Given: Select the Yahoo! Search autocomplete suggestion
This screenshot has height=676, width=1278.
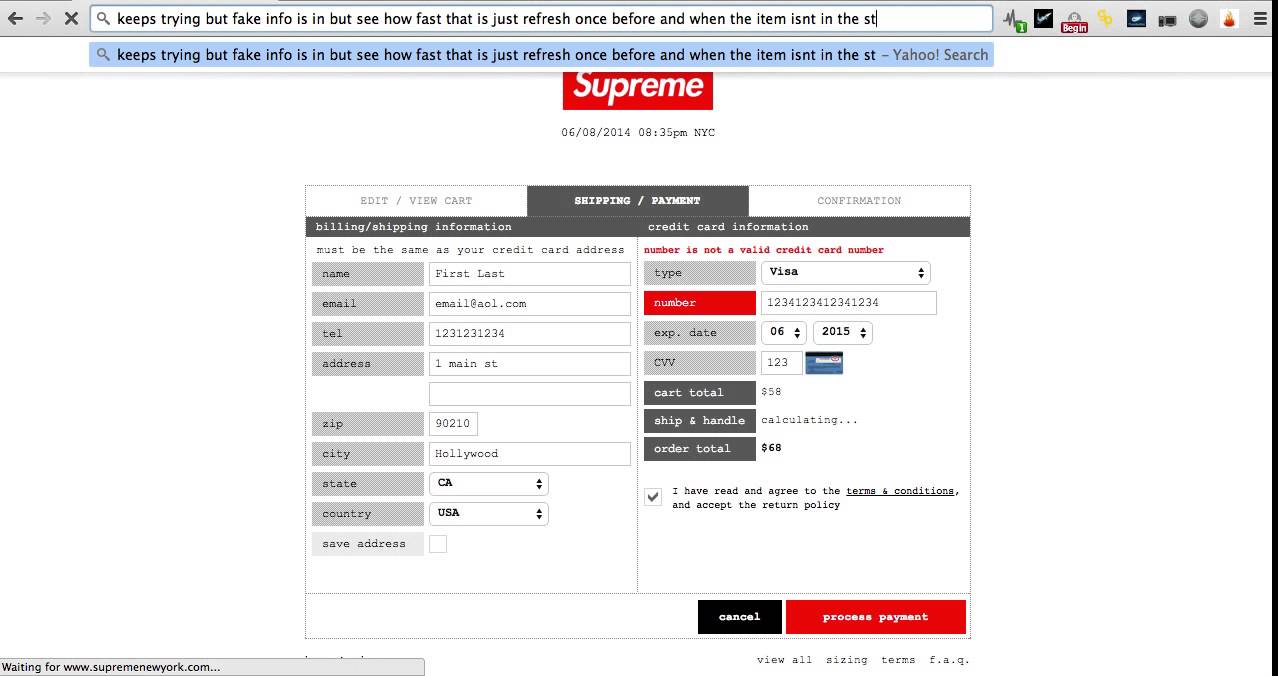Looking at the screenshot, I should click(541, 55).
